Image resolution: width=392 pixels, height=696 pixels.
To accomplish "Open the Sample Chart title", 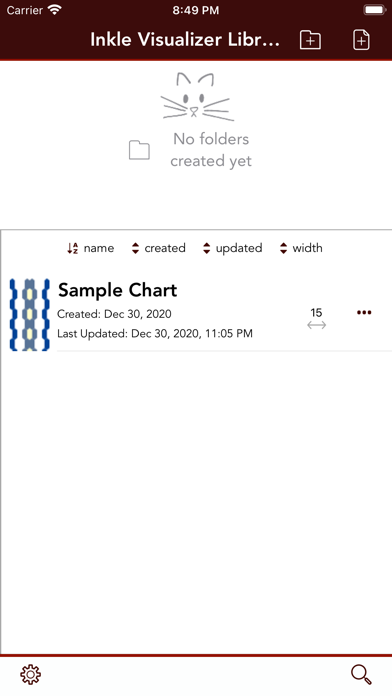I will click(118, 290).
